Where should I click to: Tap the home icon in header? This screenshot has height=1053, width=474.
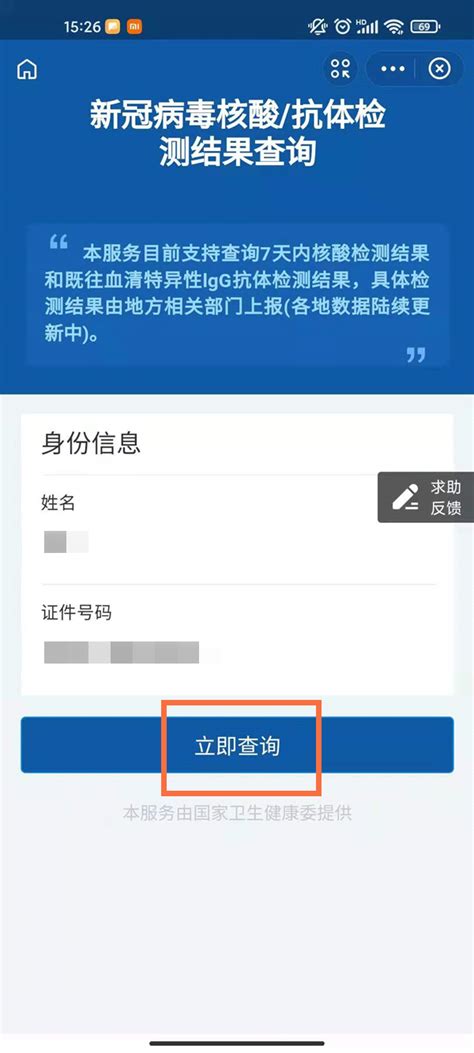click(x=28, y=69)
